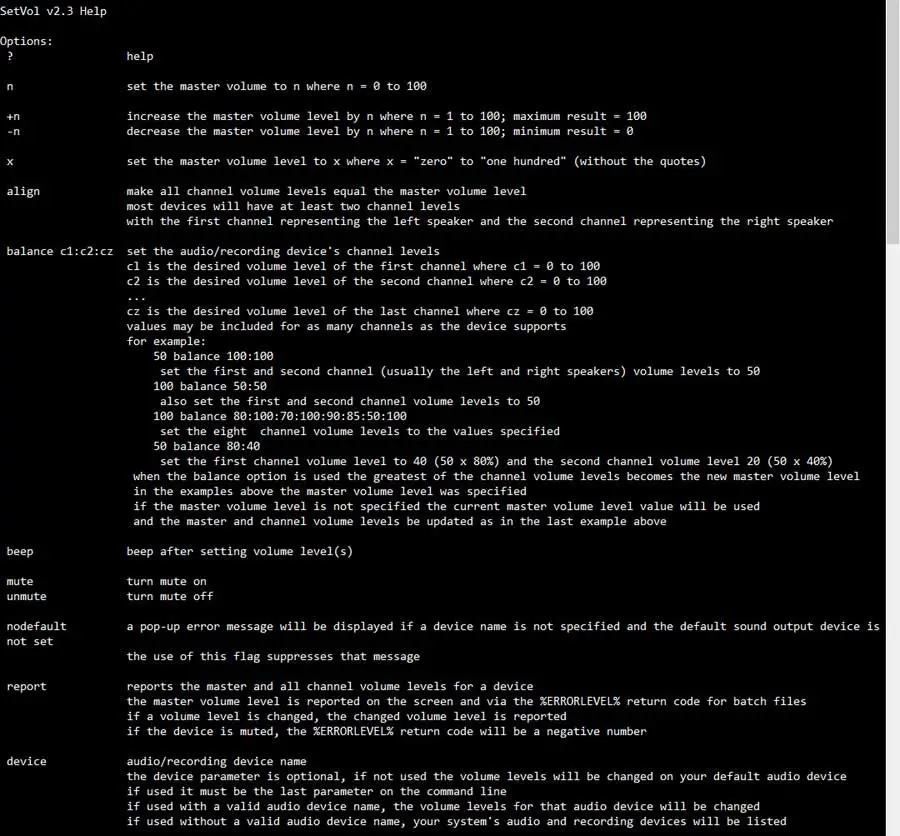Click the '100 balance 80:100:70:100:90:85:50:100' example
Image resolution: width=900 pixels, height=836 pixels.
(280, 416)
